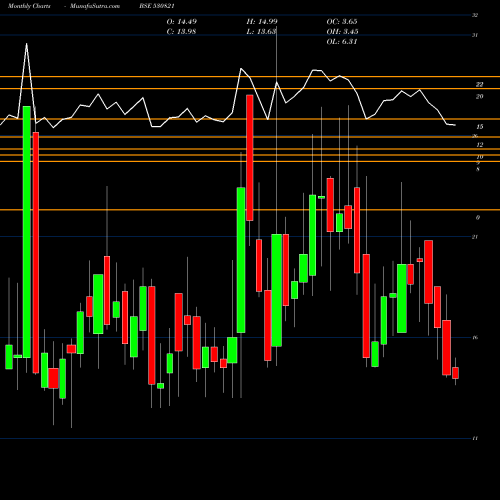Click the tallest green candle near the left
The width and height of the screenshot is (500, 500).
(x=27, y=232)
